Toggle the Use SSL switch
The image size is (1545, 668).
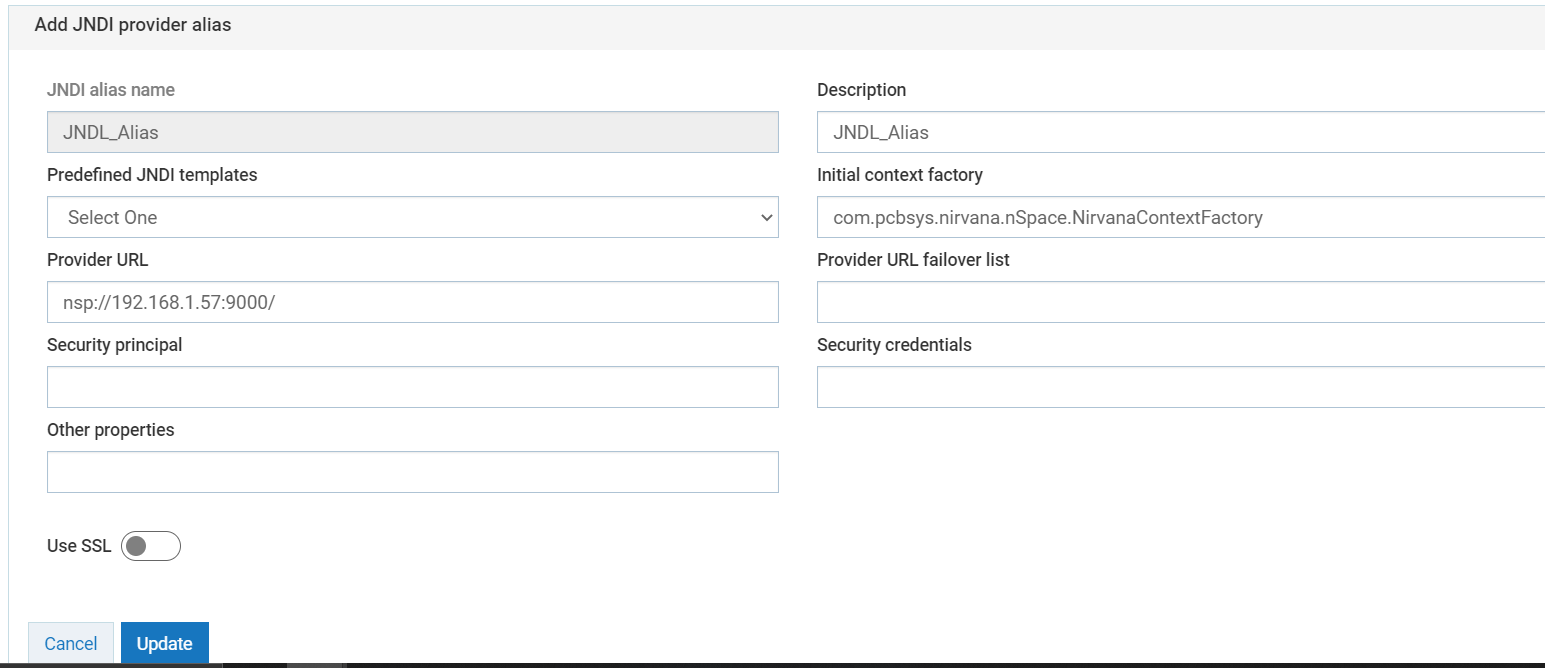point(150,546)
